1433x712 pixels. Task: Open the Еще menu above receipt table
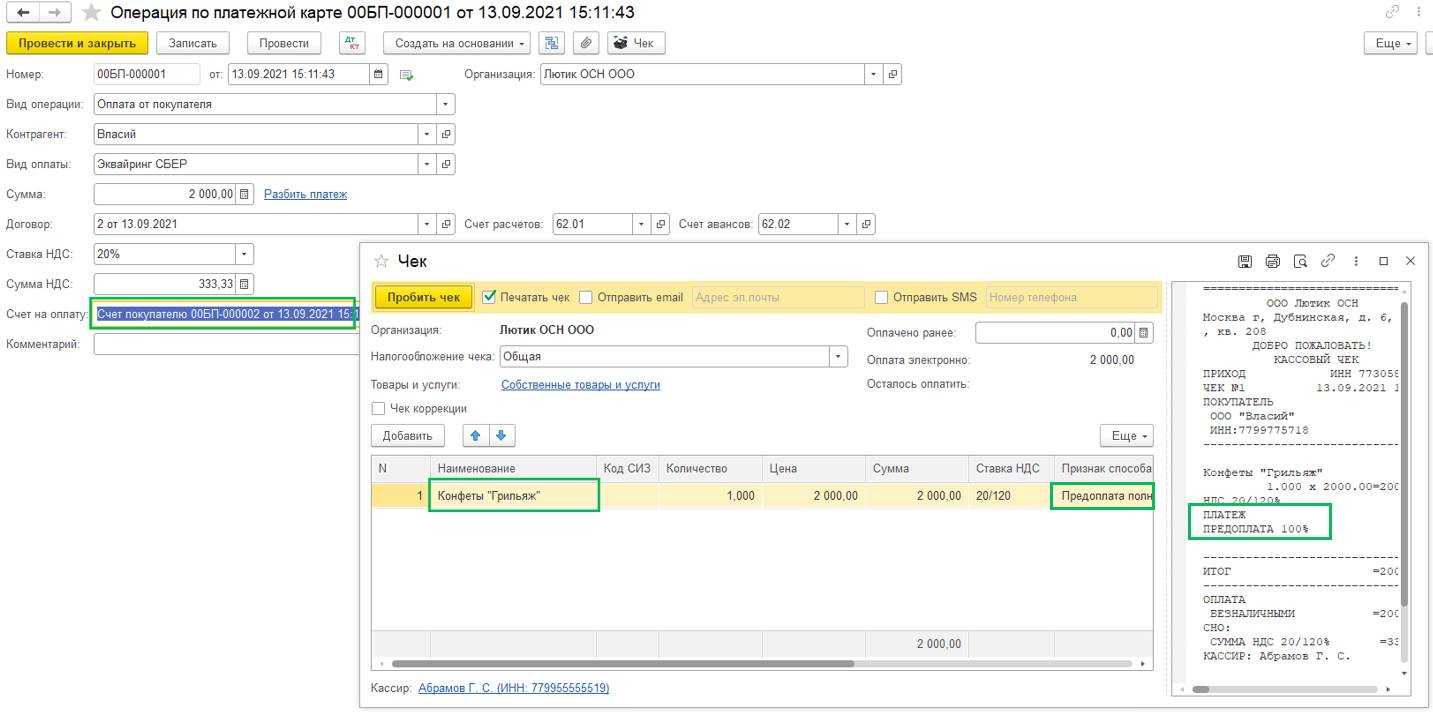(1126, 436)
